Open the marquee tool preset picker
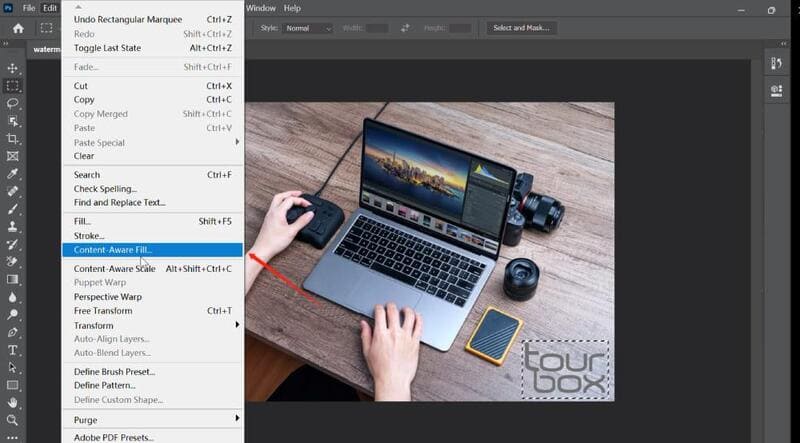The width and height of the screenshot is (800, 443). pos(48,28)
